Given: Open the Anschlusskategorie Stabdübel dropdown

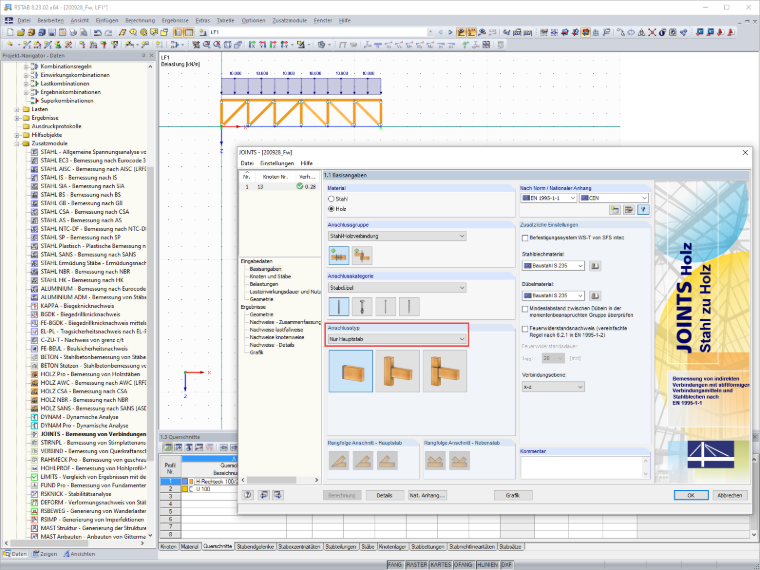Looking at the screenshot, I should coord(397,287).
